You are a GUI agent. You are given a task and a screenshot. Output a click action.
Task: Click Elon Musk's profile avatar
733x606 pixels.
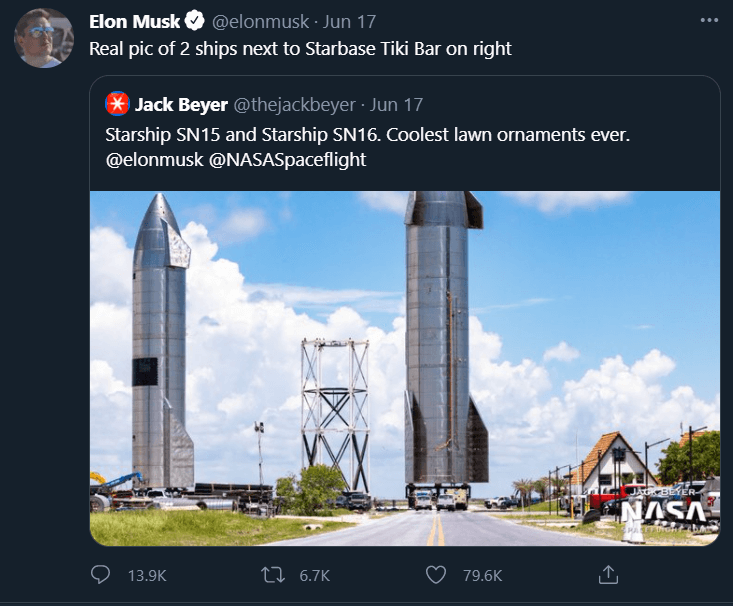[x=44, y=38]
